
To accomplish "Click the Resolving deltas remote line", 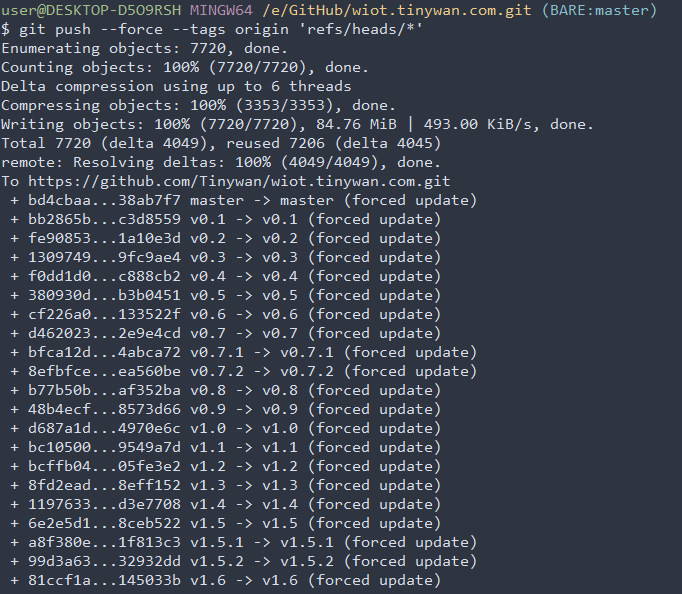I will coord(221,162).
